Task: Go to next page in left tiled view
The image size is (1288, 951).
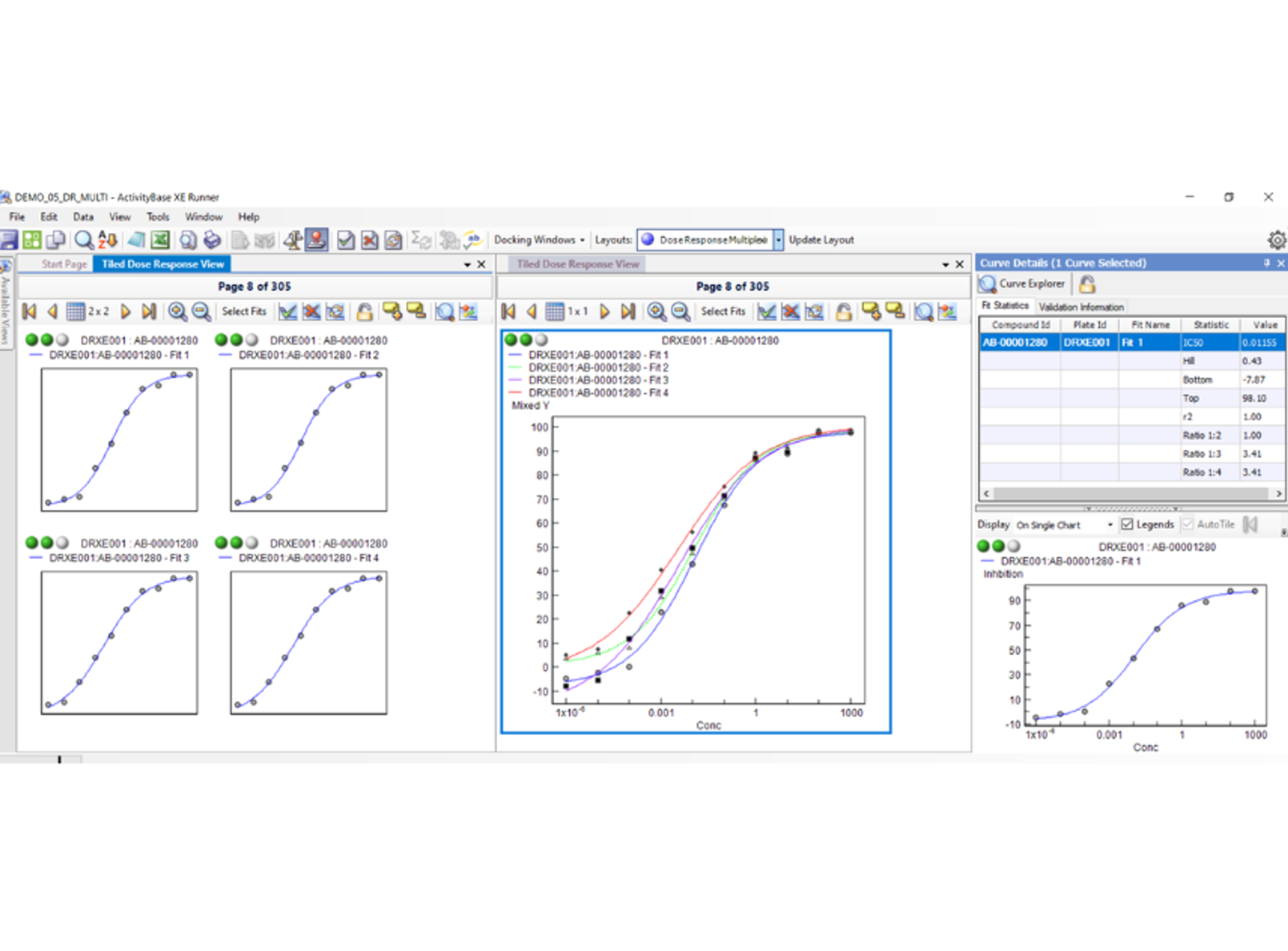Action: (125, 311)
